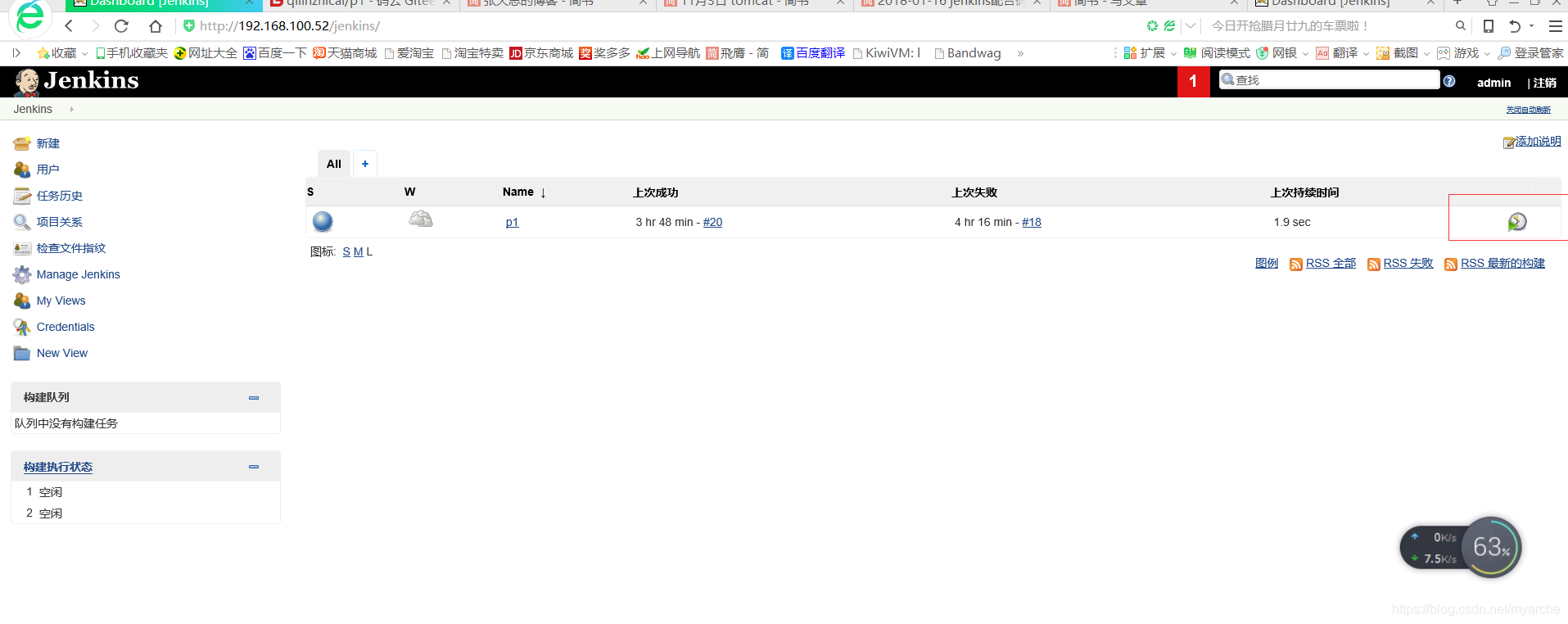Schedule a build for p1 icon
The height and width of the screenshot is (624, 1568).
click(1517, 222)
